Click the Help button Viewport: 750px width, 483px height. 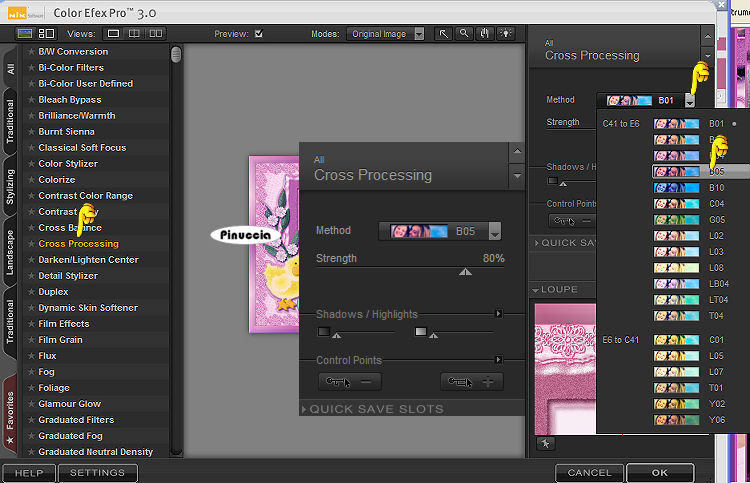tap(29, 473)
